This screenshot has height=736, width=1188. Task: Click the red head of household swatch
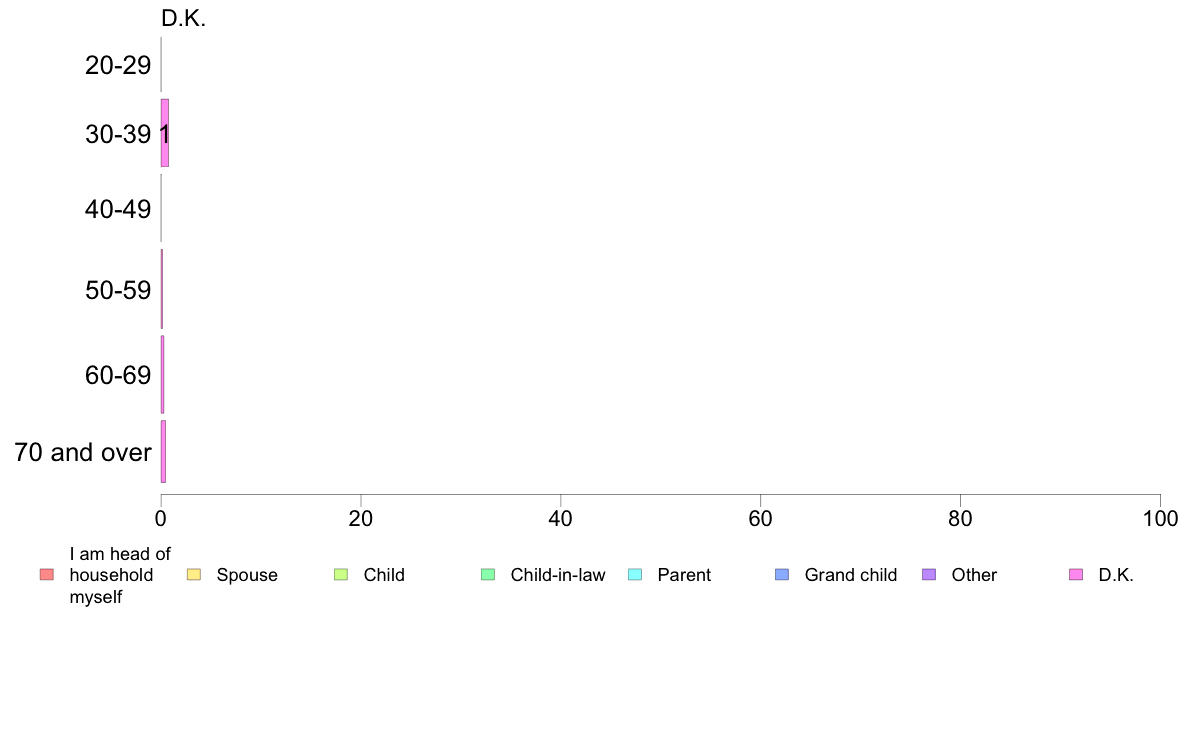[x=47, y=575]
